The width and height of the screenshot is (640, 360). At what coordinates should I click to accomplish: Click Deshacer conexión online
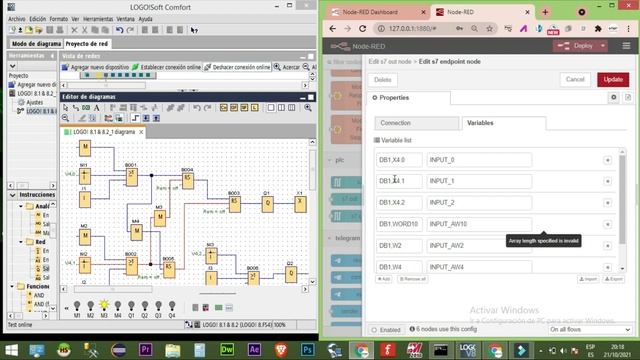pos(237,67)
